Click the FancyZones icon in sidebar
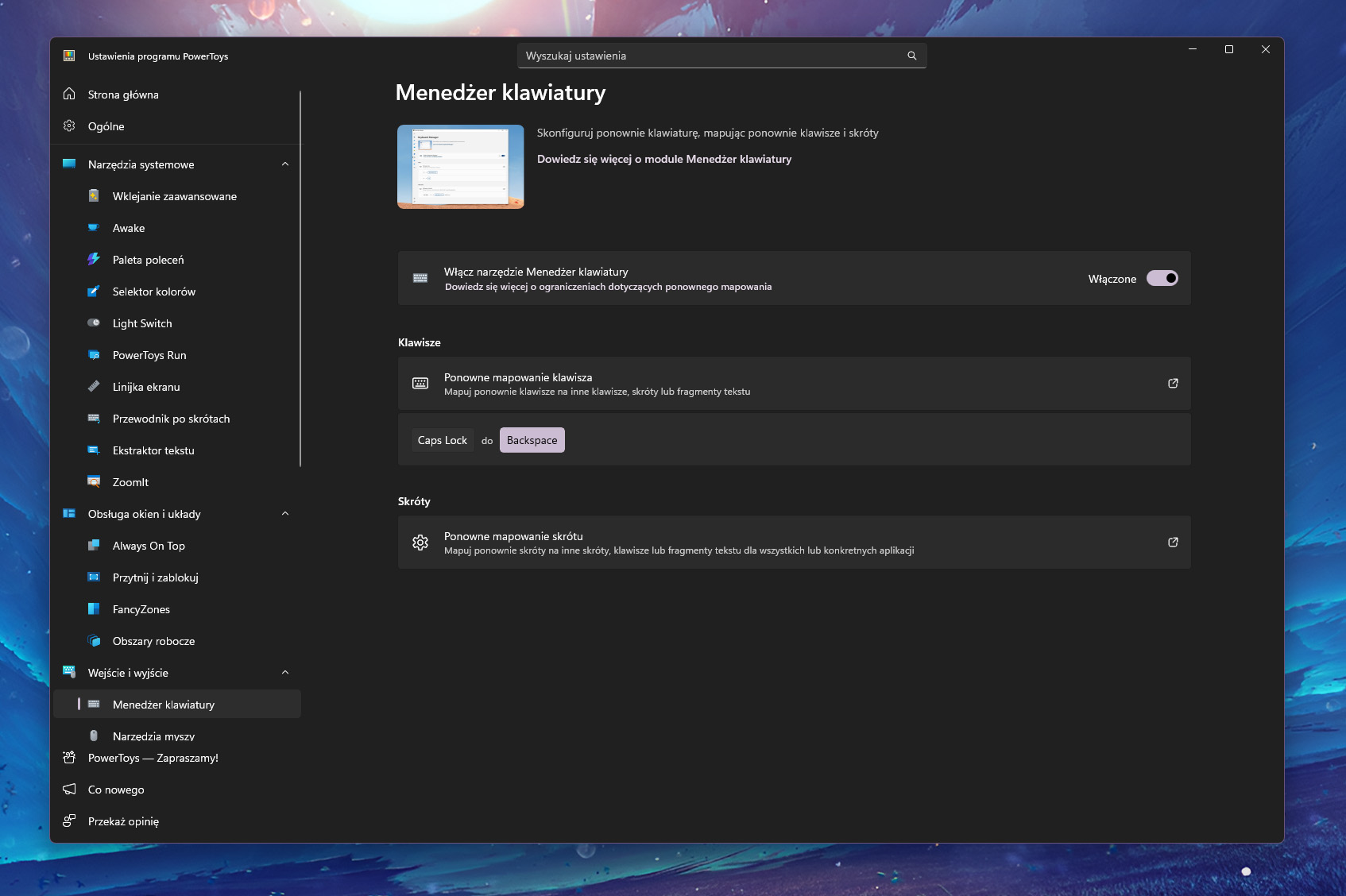 click(94, 609)
